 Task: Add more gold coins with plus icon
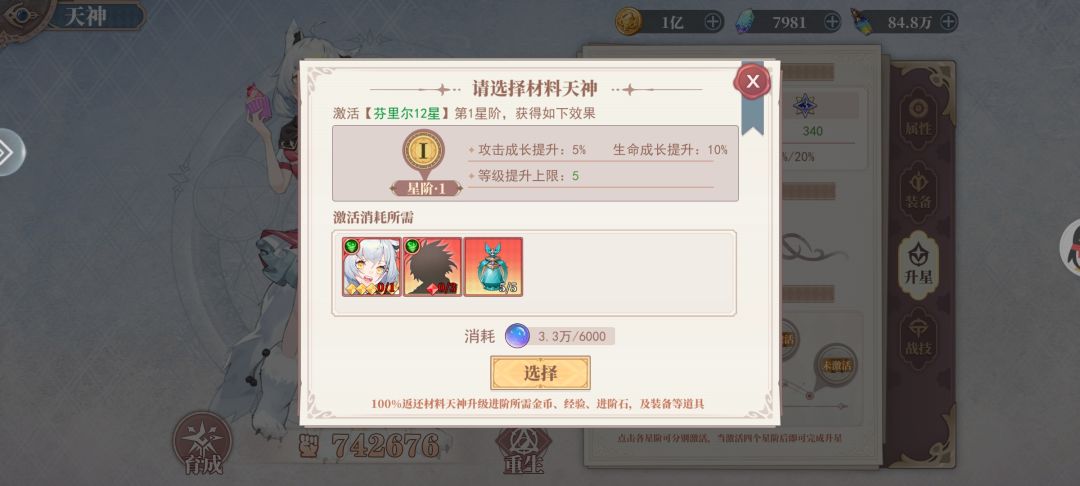pyautogui.click(x=713, y=22)
